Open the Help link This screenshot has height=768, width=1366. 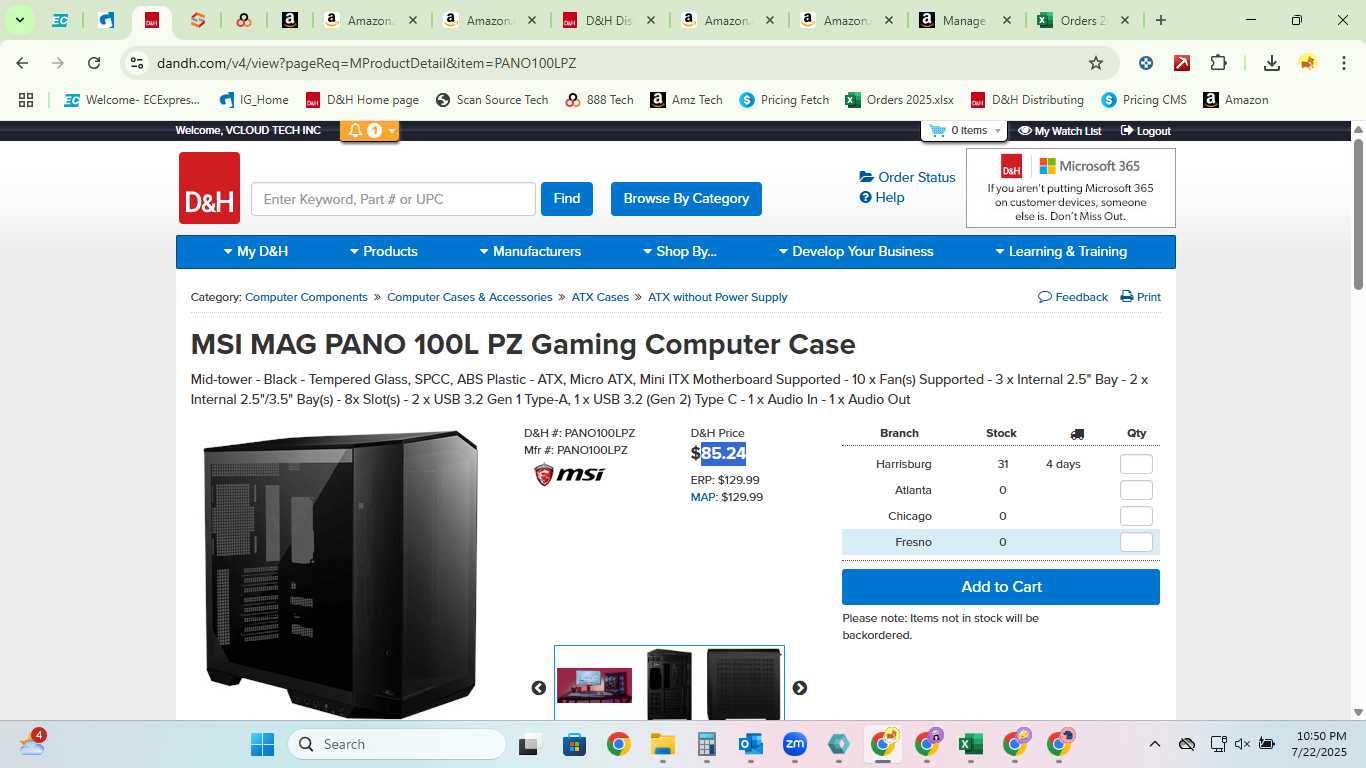pos(882,197)
